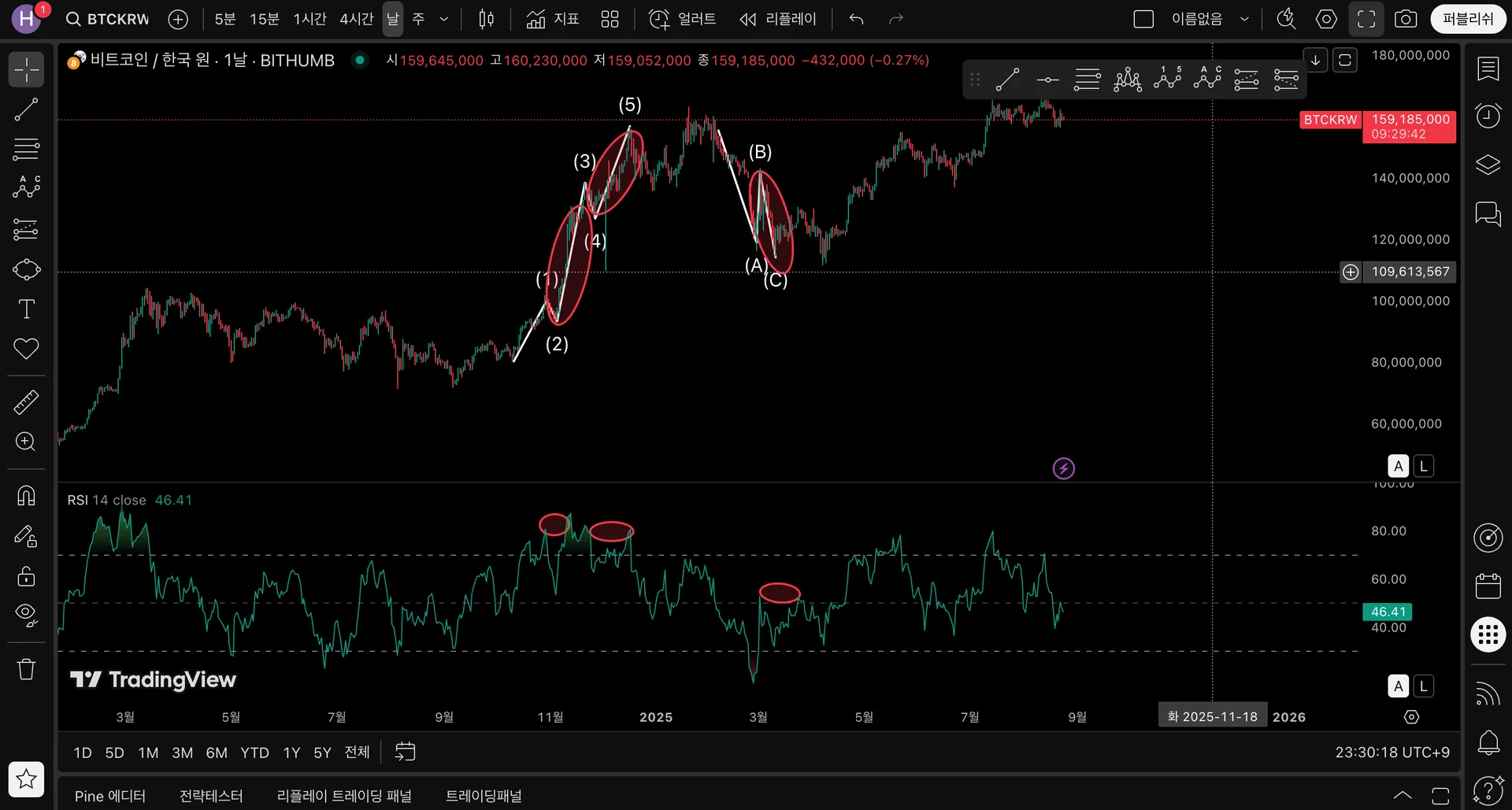Click the 퍼블리쉬 publish button
The height and width of the screenshot is (810, 1512).
(x=1468, y=19)
